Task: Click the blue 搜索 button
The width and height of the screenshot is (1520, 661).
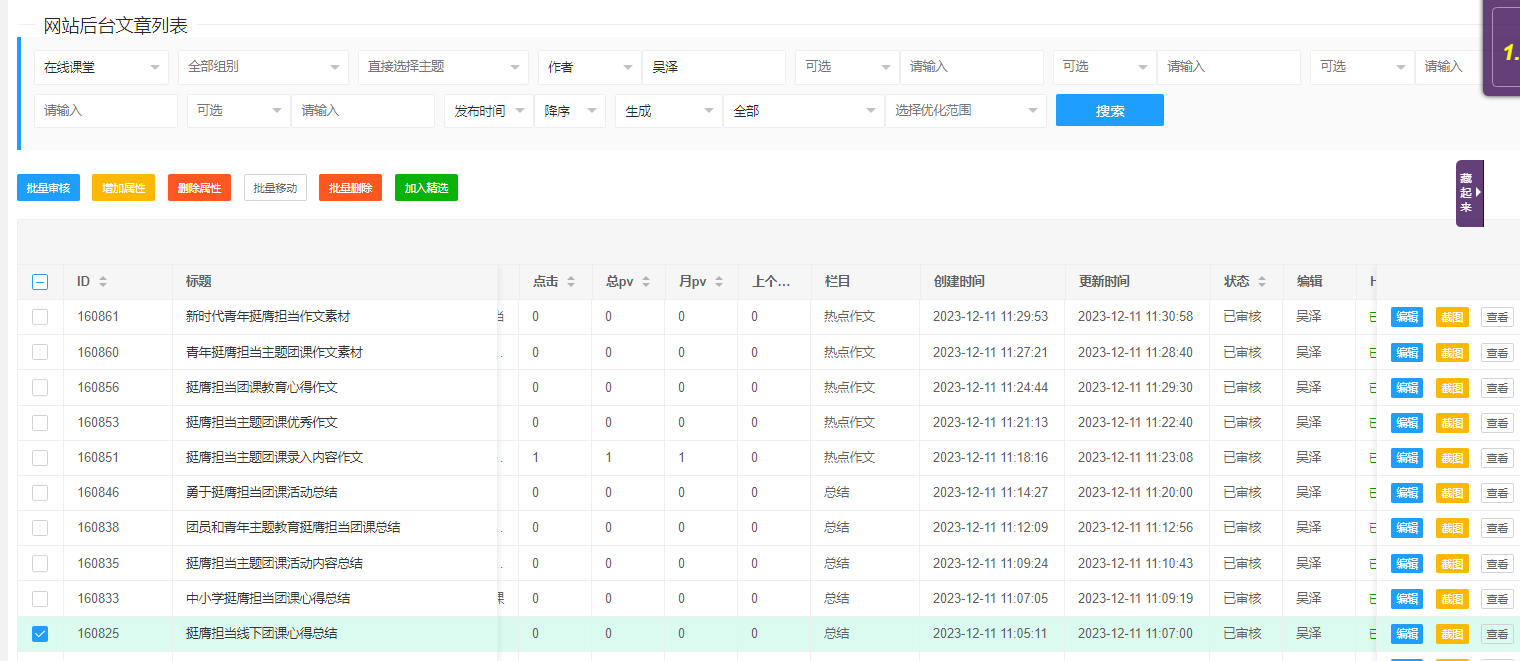Action: pos(1109,111)
